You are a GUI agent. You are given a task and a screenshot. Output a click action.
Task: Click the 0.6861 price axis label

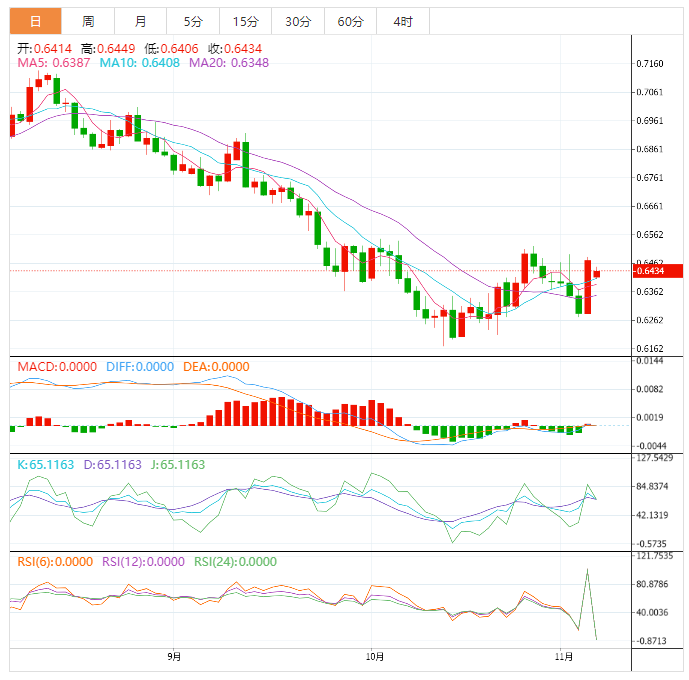[649, 149]
